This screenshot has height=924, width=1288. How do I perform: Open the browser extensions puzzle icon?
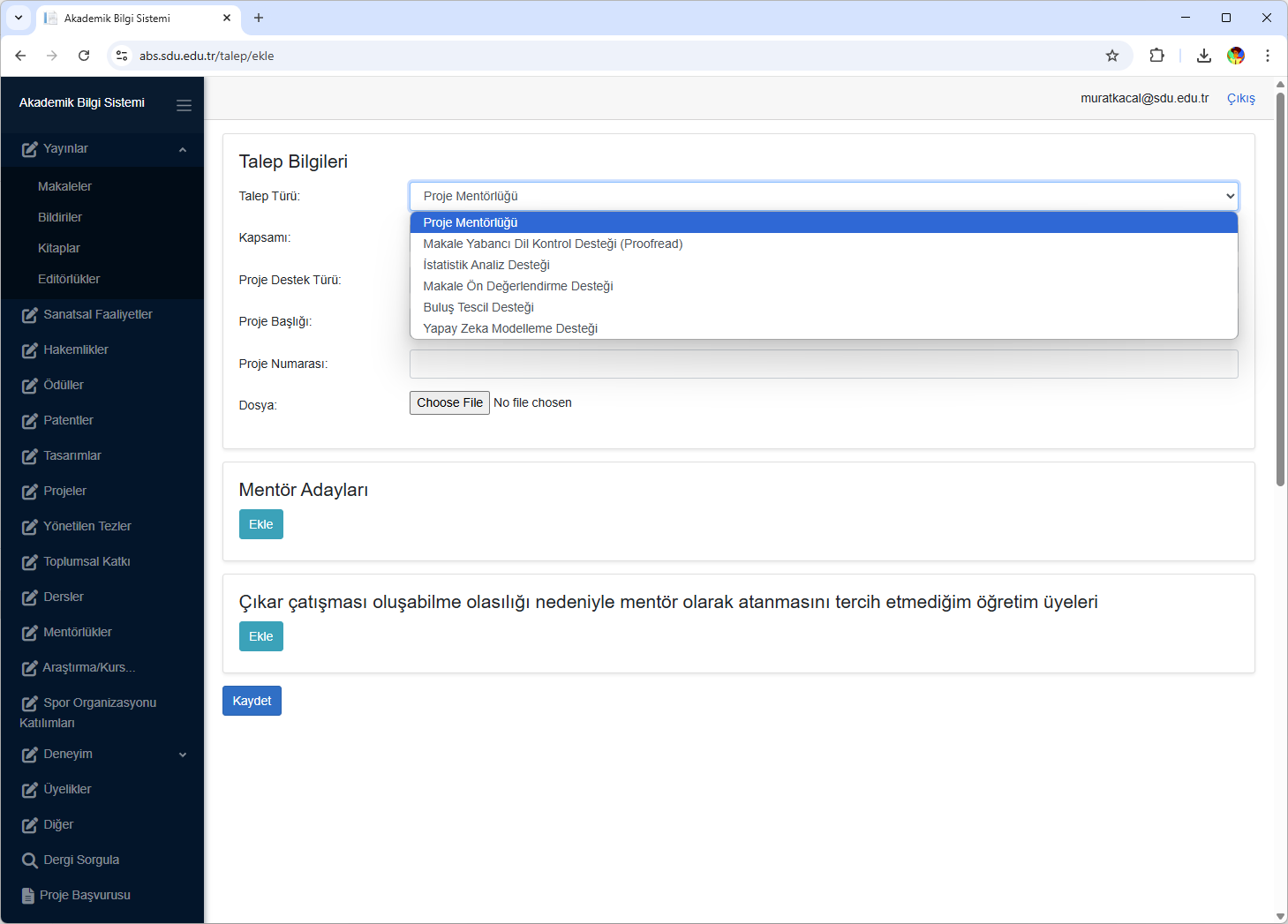[1156, 56]
